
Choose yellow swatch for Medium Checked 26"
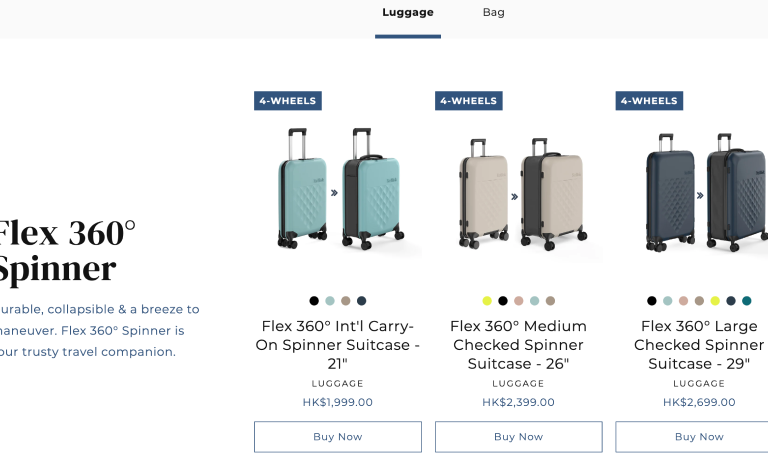point(487,301)
